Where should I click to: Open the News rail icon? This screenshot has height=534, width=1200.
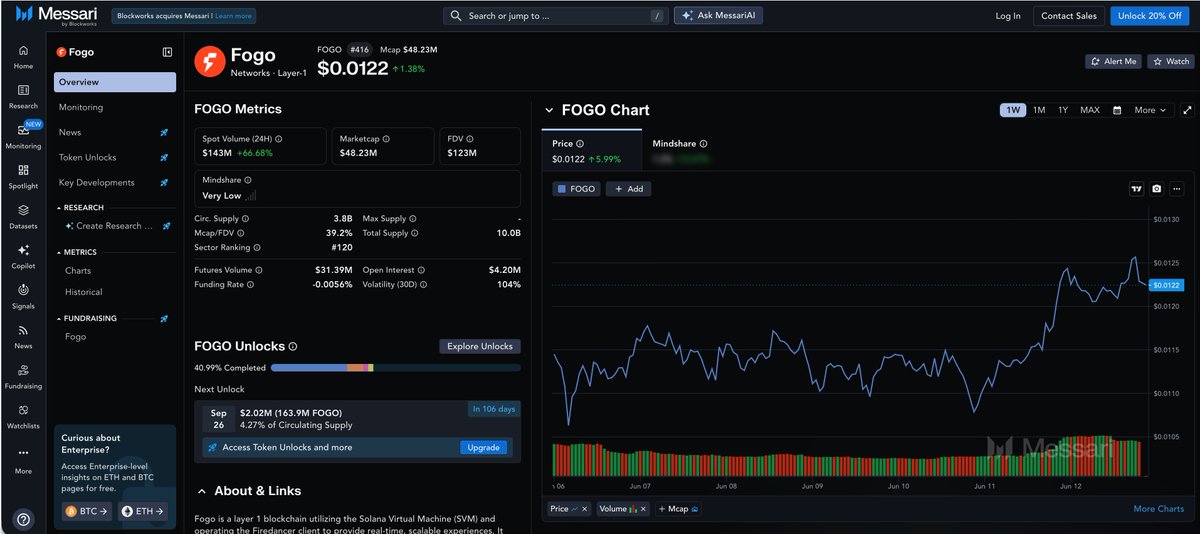(x=23, y=336)
